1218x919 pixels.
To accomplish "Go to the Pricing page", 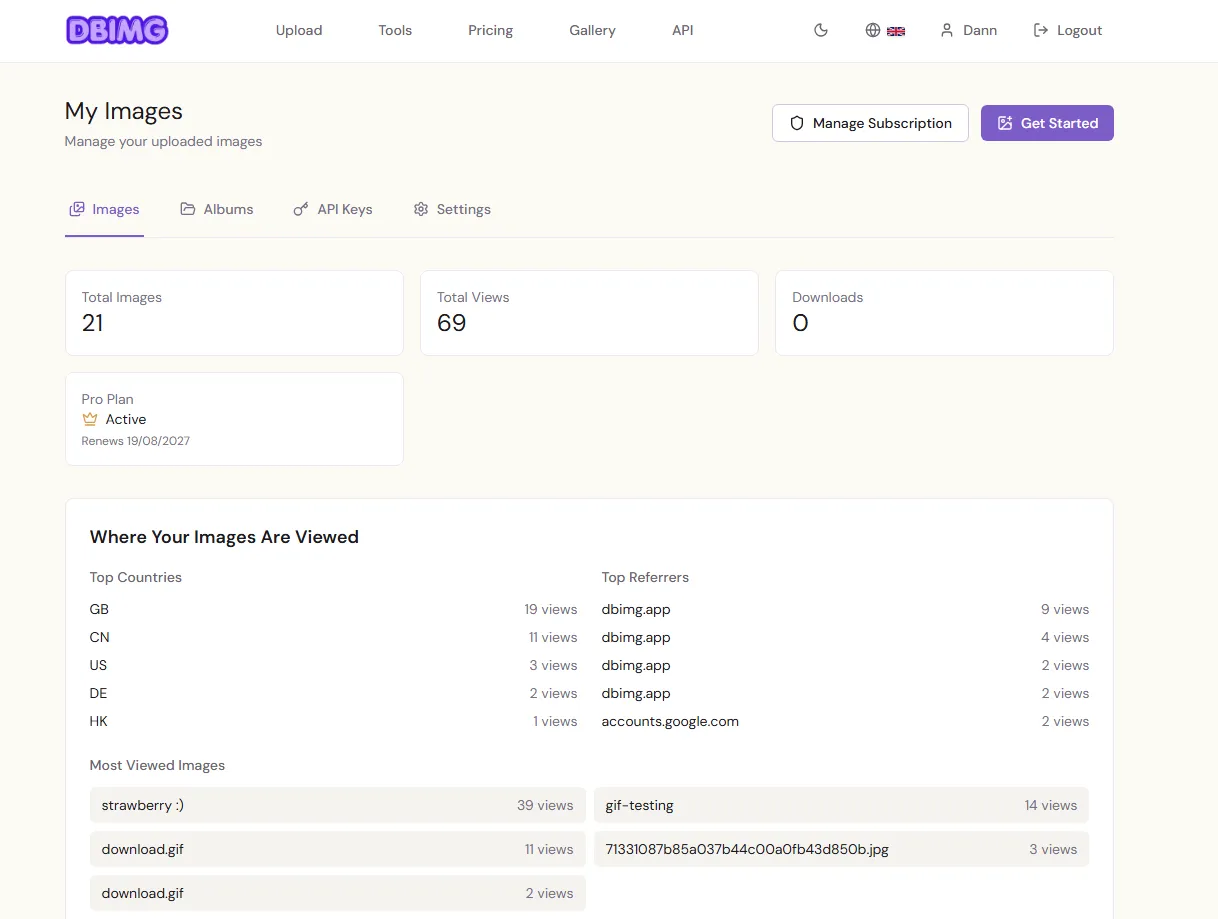I will point(490,30).
